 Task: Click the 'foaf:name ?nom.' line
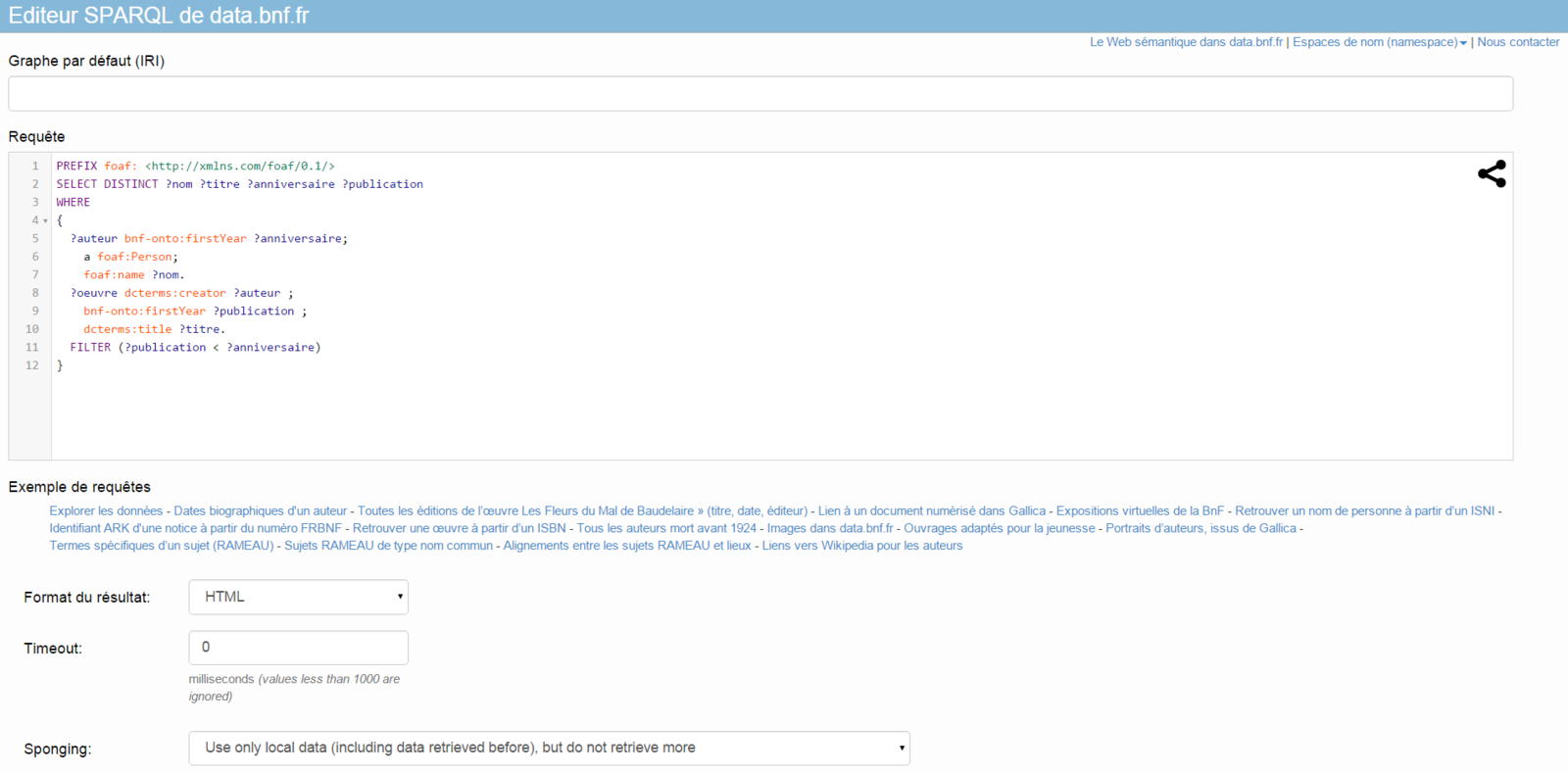tap(133, 275)
